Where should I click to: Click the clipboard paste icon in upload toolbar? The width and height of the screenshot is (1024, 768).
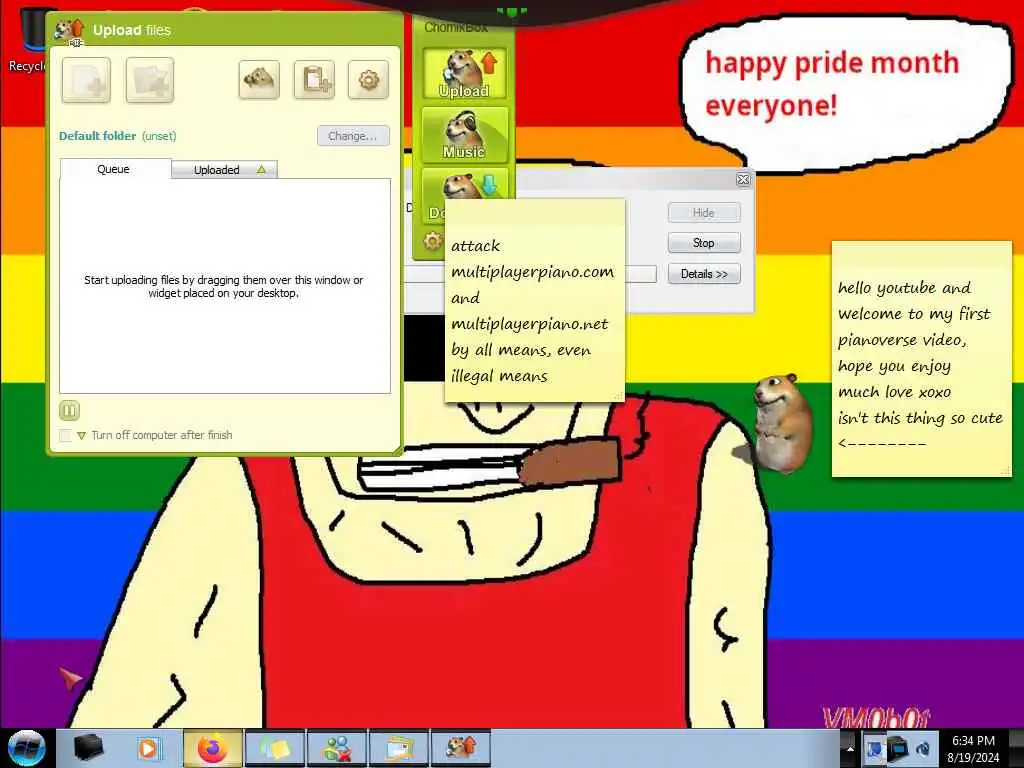point(314,80)
